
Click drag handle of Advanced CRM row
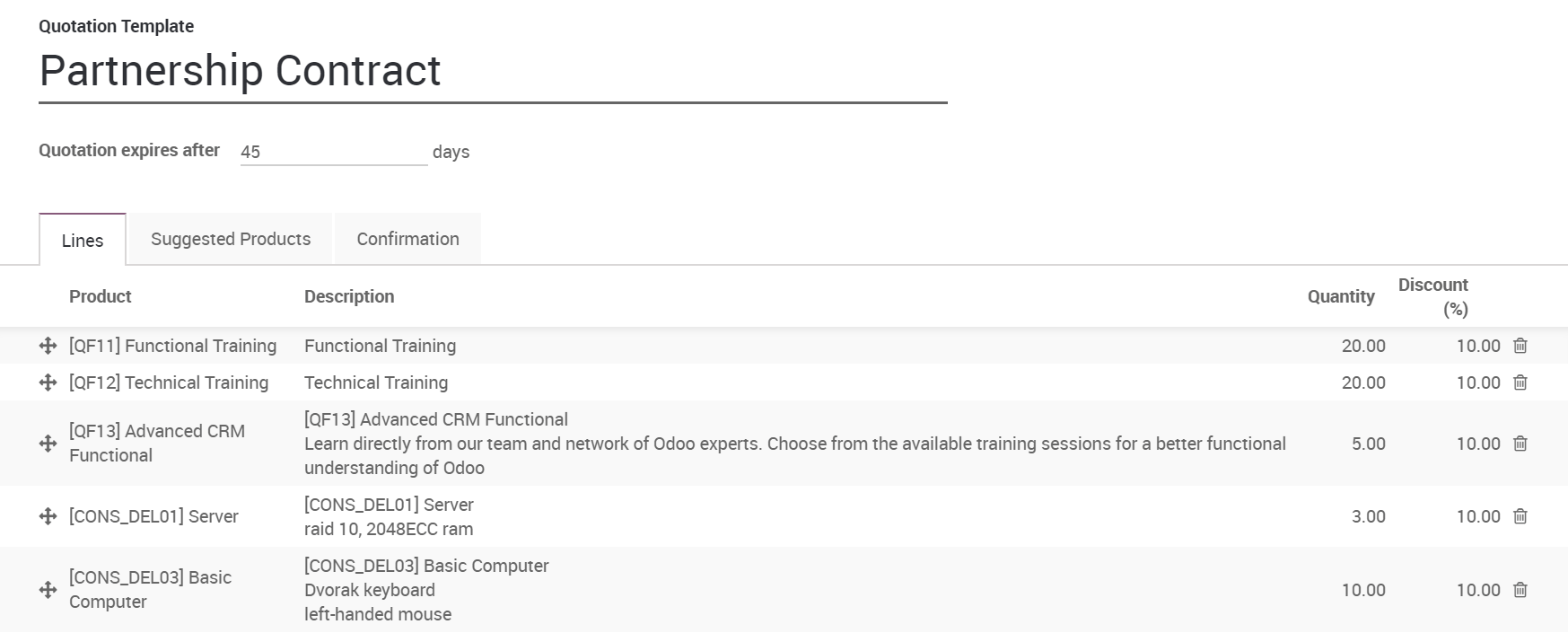[x=48, y=444]
